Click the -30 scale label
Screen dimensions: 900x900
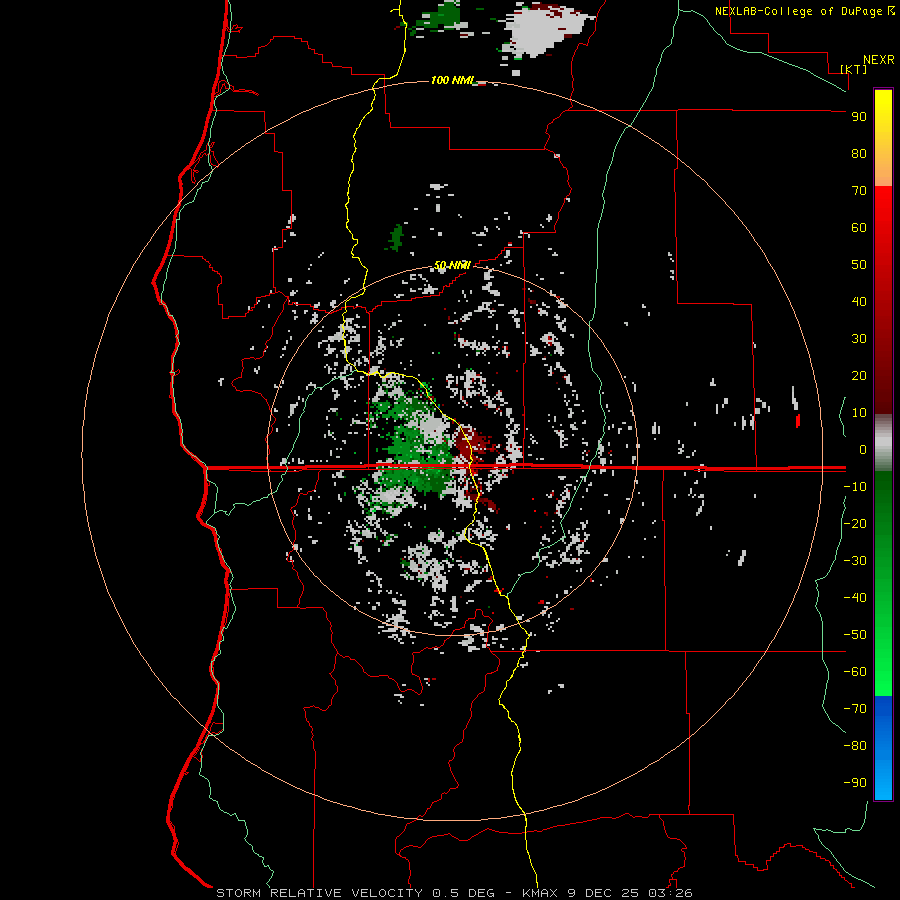(x=855, y=561)
